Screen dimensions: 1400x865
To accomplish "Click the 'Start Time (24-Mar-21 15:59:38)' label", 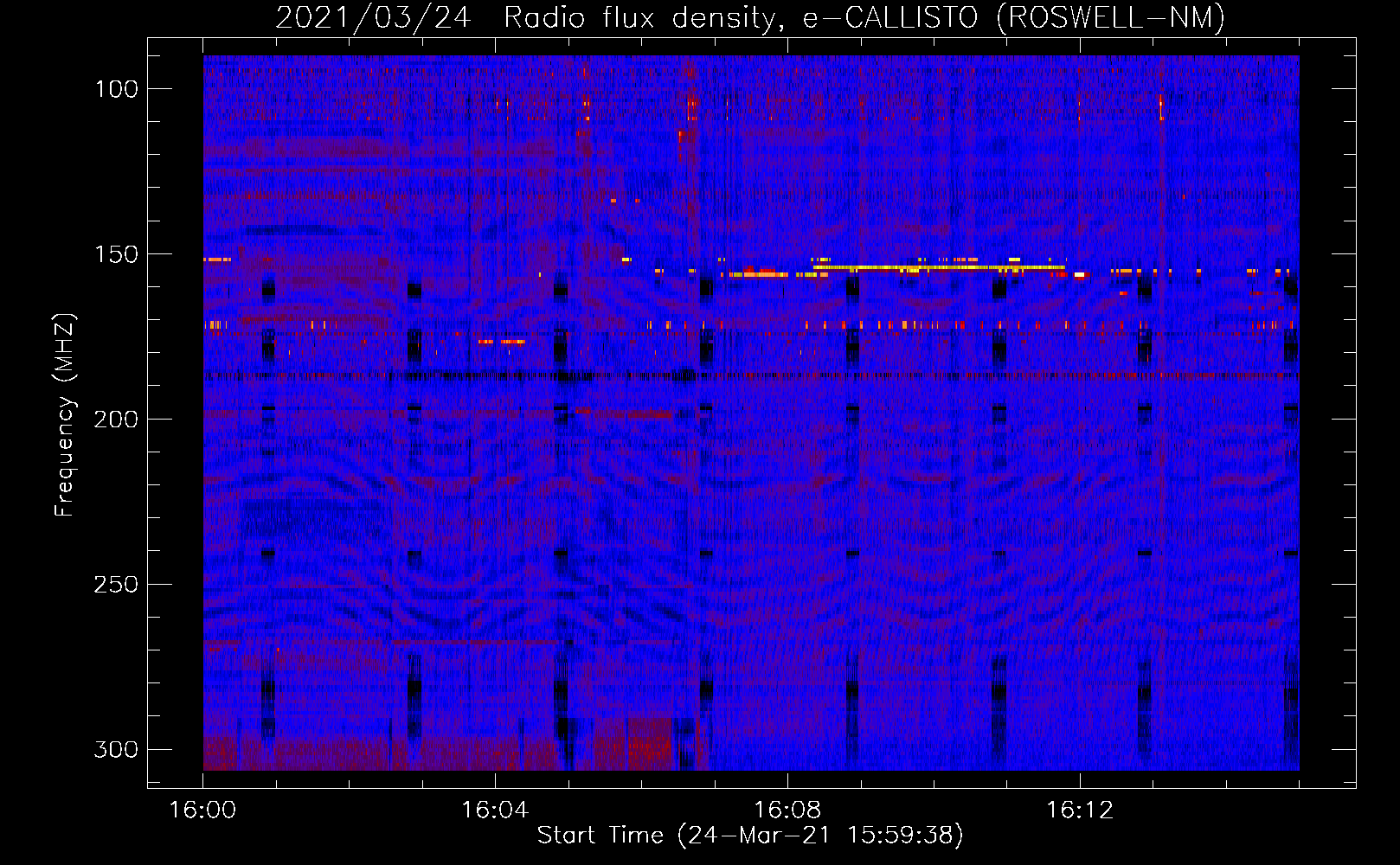I will point(750,836).
